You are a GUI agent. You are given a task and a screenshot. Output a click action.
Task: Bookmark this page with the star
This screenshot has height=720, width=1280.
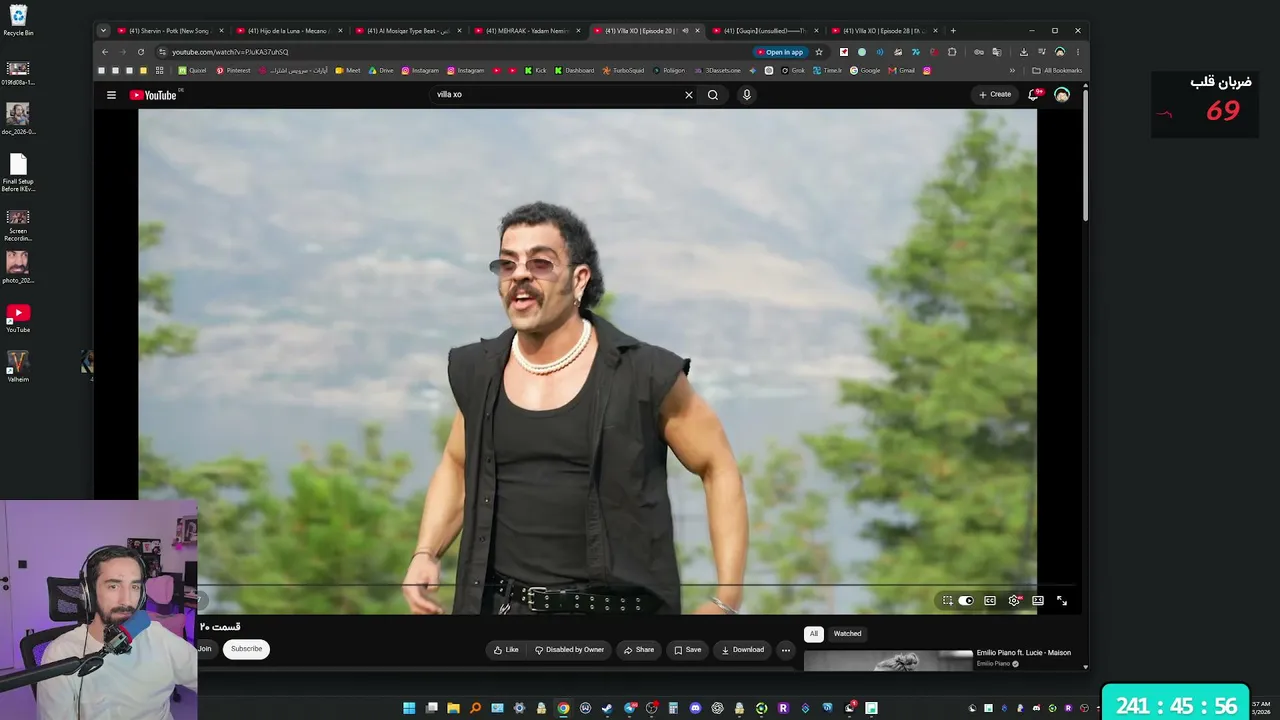[819, 52]
